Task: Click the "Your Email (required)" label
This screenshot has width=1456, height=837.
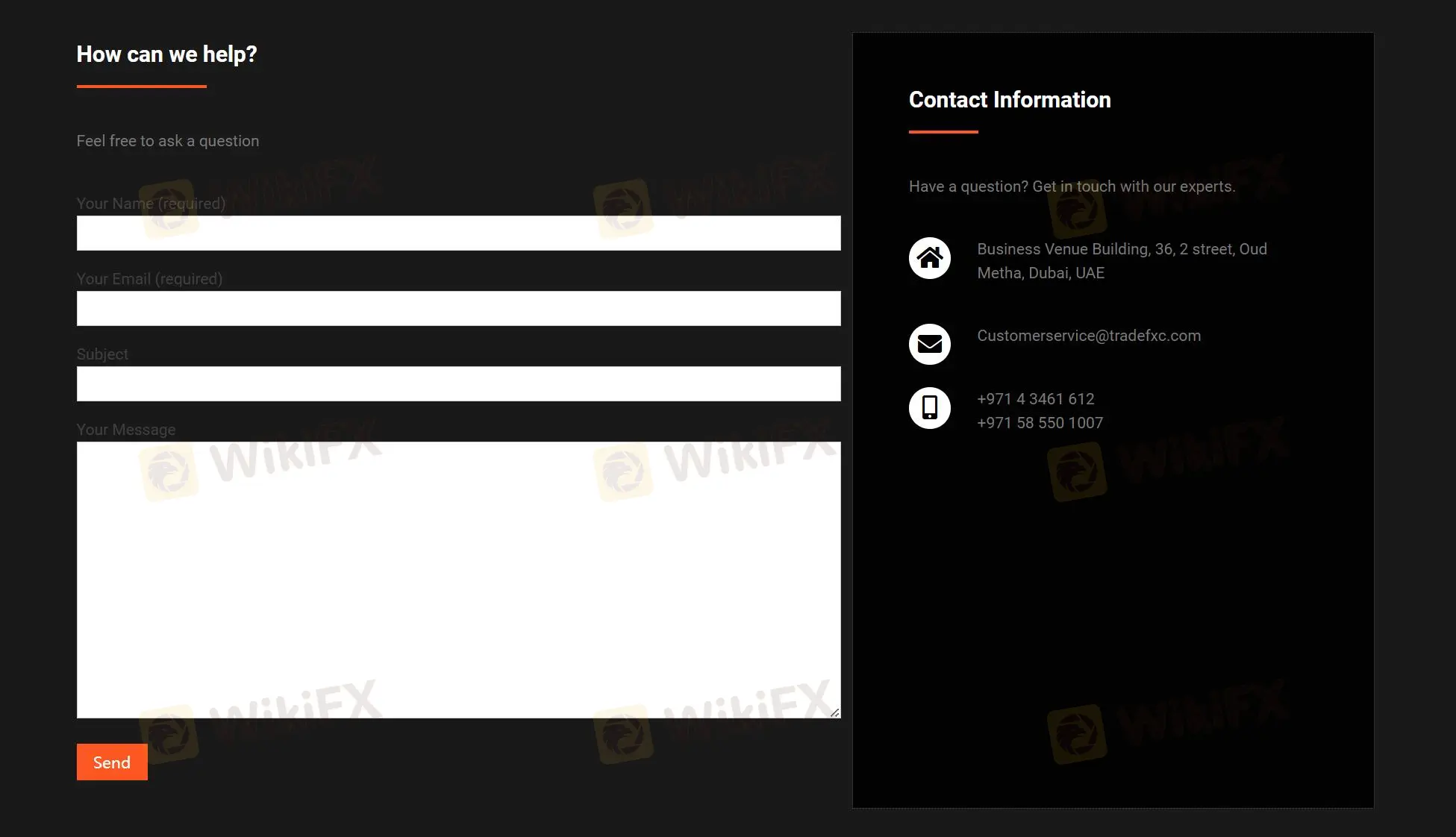Action: pyautogui.click(x=149, y=279)
